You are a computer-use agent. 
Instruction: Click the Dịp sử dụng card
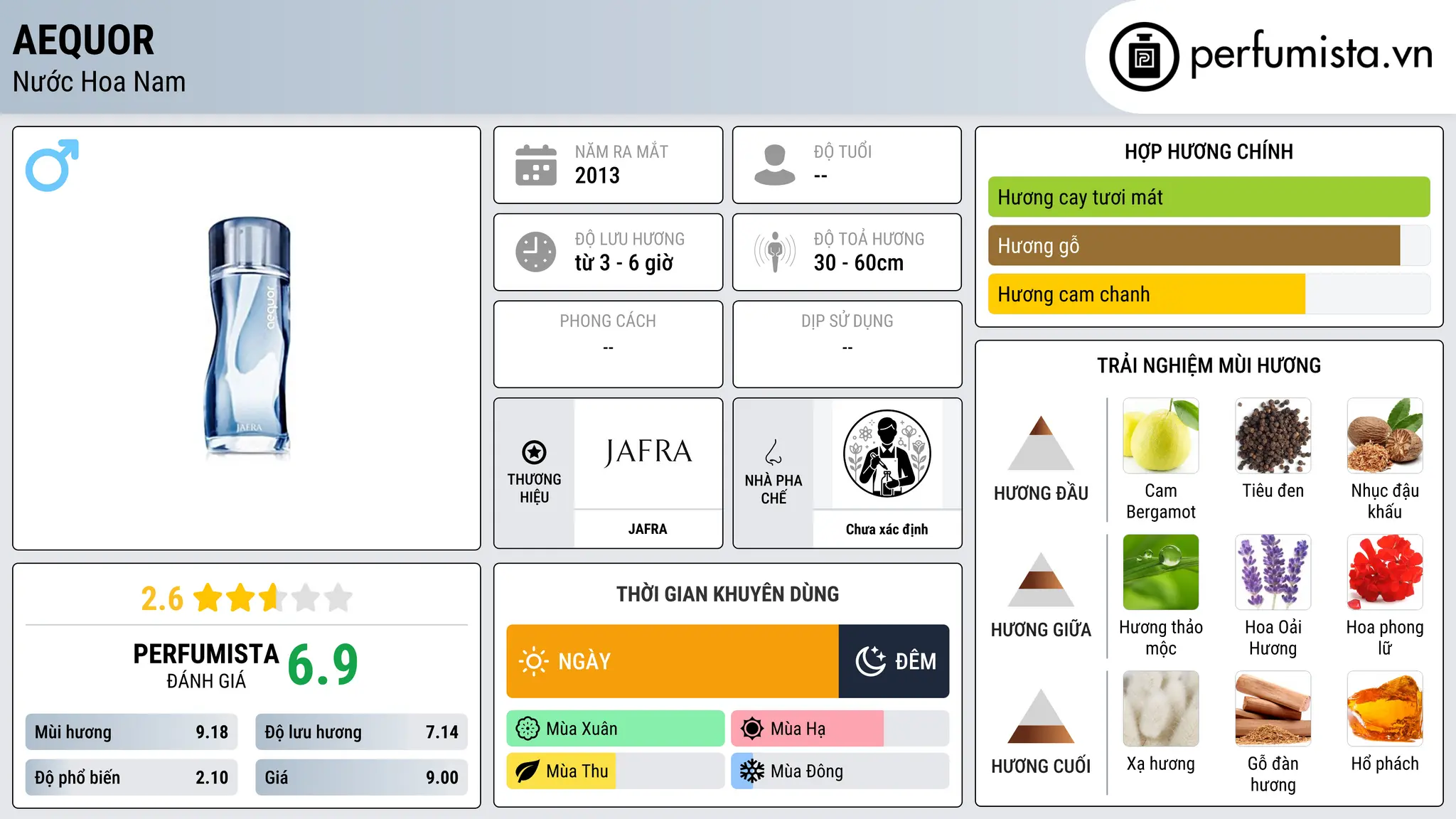tap(847, 344)
